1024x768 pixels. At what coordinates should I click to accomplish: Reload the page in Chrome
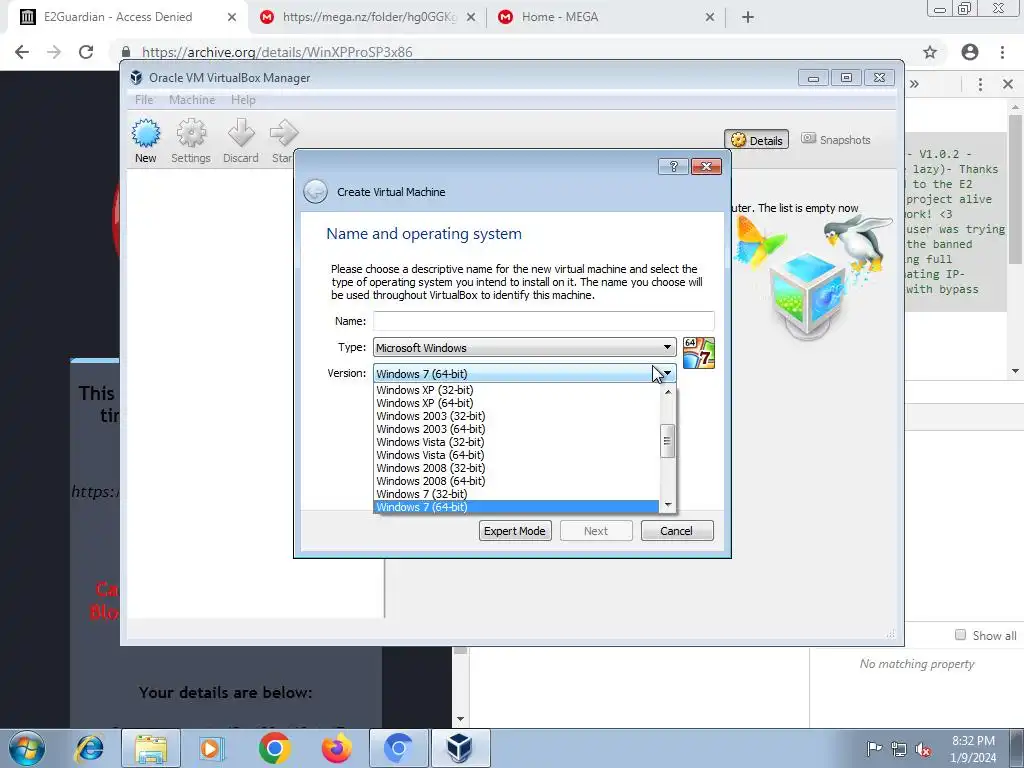(x=86, y=52)
